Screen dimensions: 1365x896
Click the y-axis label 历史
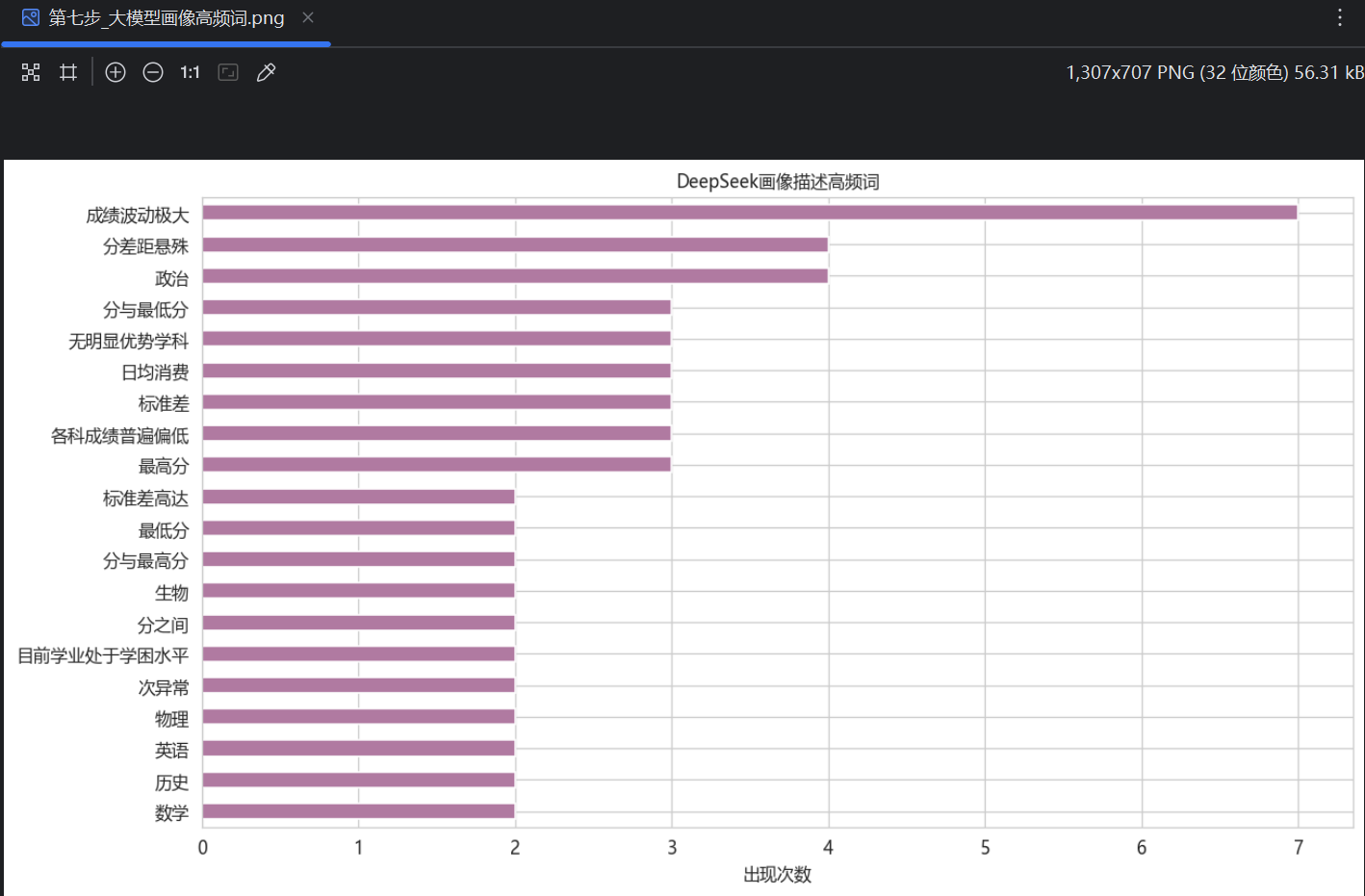coord(172,782)
